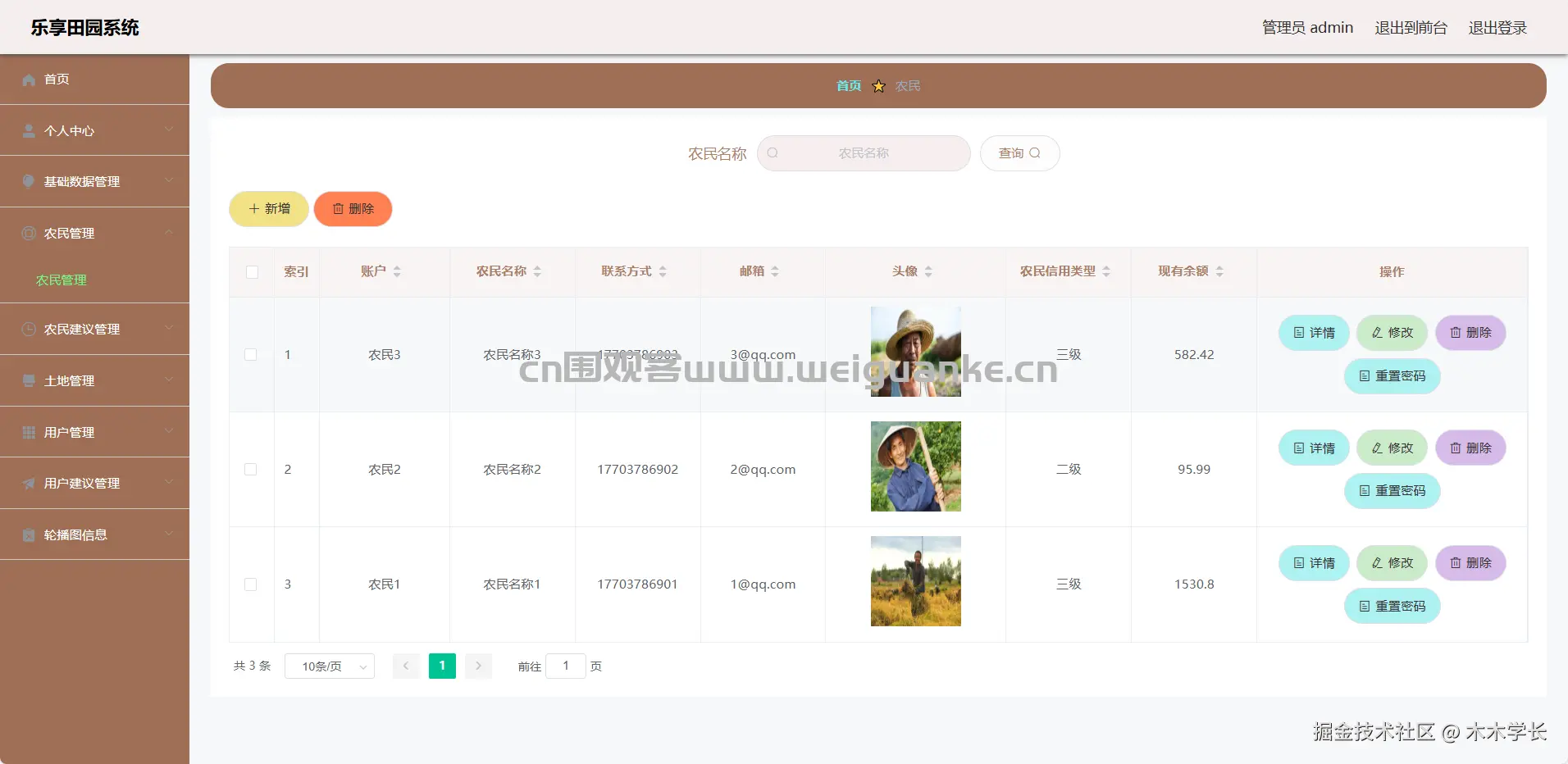Screen dimensions: 1568x764
Task: Expand the 土地管理 menu chevron
Action: (169, 380)
